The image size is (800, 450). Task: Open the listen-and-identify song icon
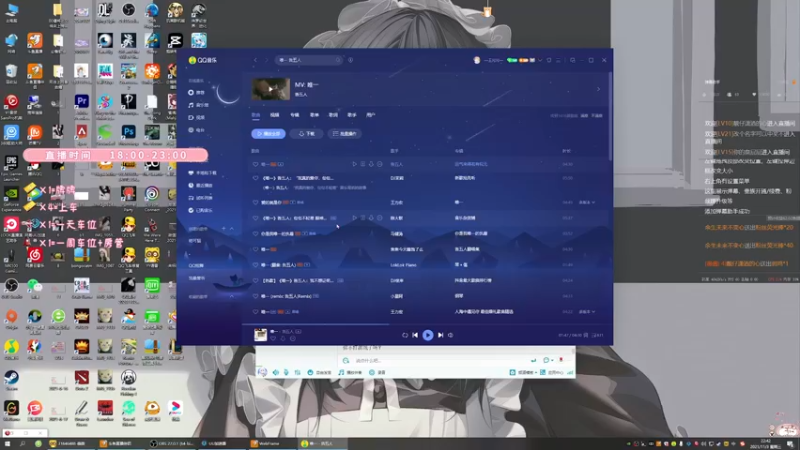tap(351, 60)
